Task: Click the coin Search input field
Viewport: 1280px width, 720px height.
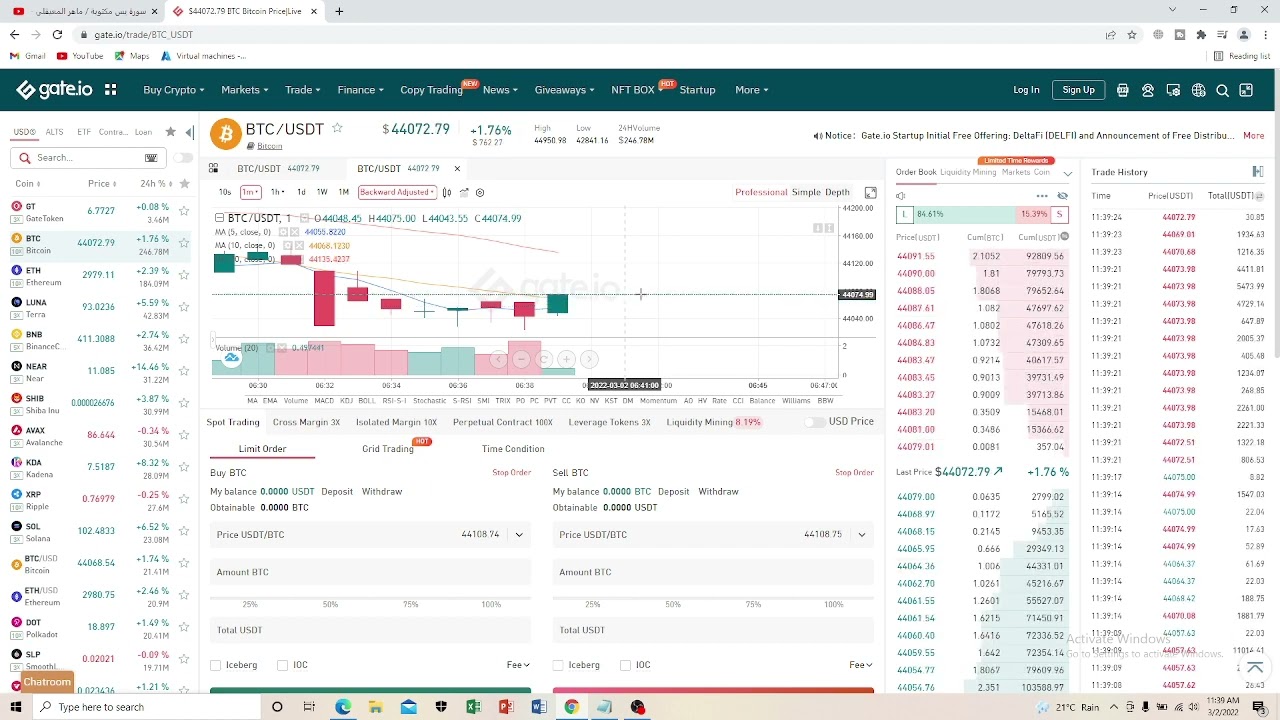Action: pos(88,158)
